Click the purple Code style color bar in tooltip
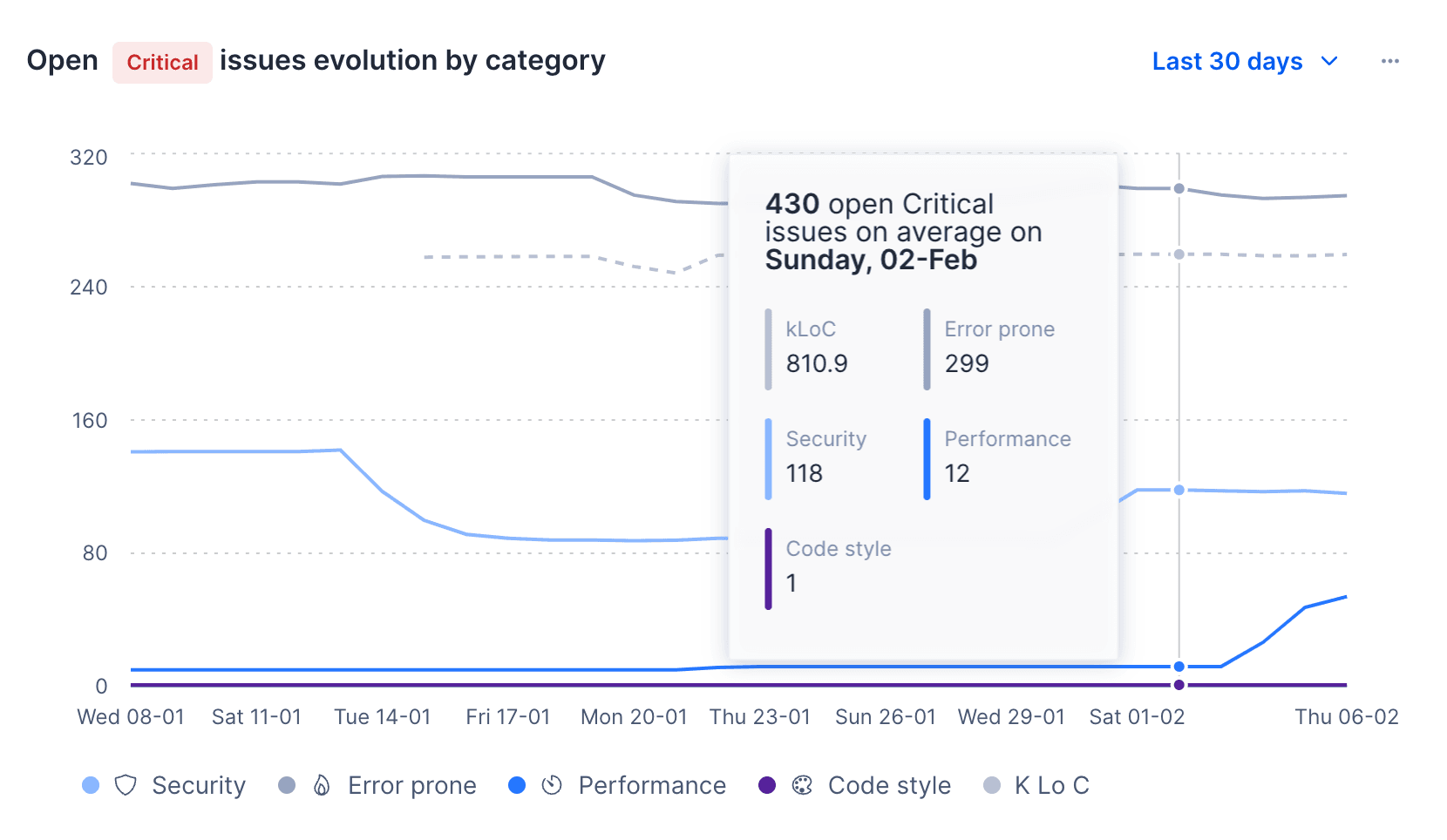This screenshot has height=840, width=1447. tap(768, 570)
